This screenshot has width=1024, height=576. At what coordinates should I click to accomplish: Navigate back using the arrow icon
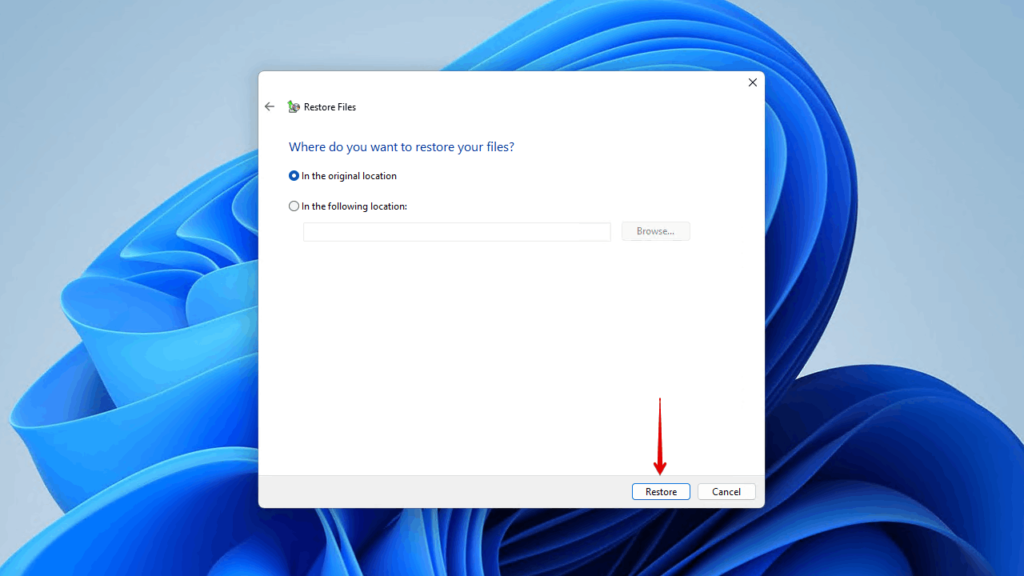[x=269, y=106]
